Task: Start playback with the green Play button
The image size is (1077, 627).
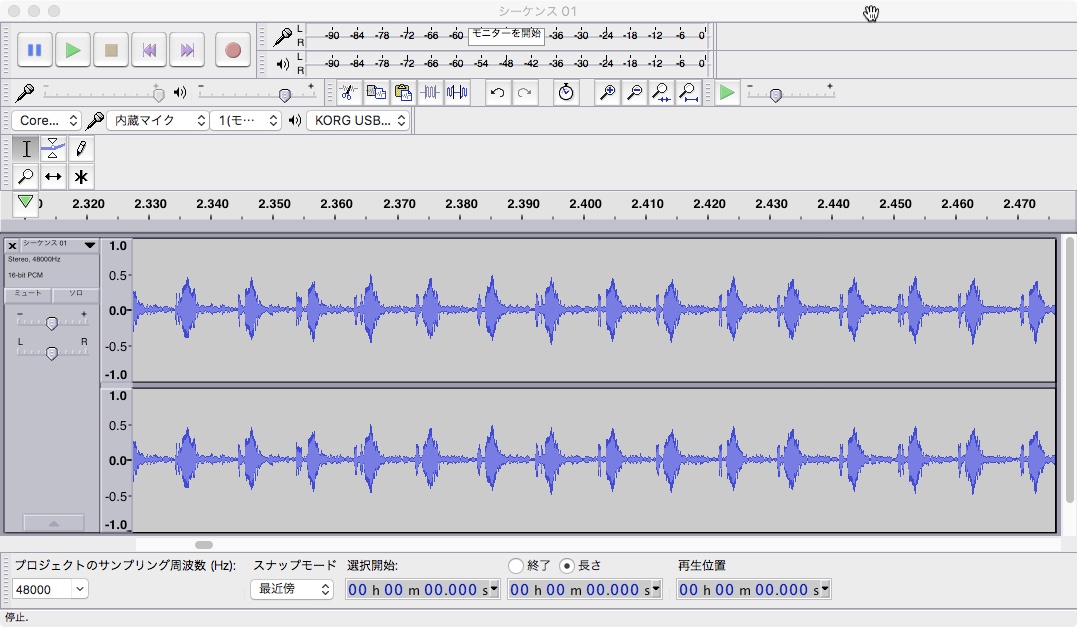Action: 73,50
